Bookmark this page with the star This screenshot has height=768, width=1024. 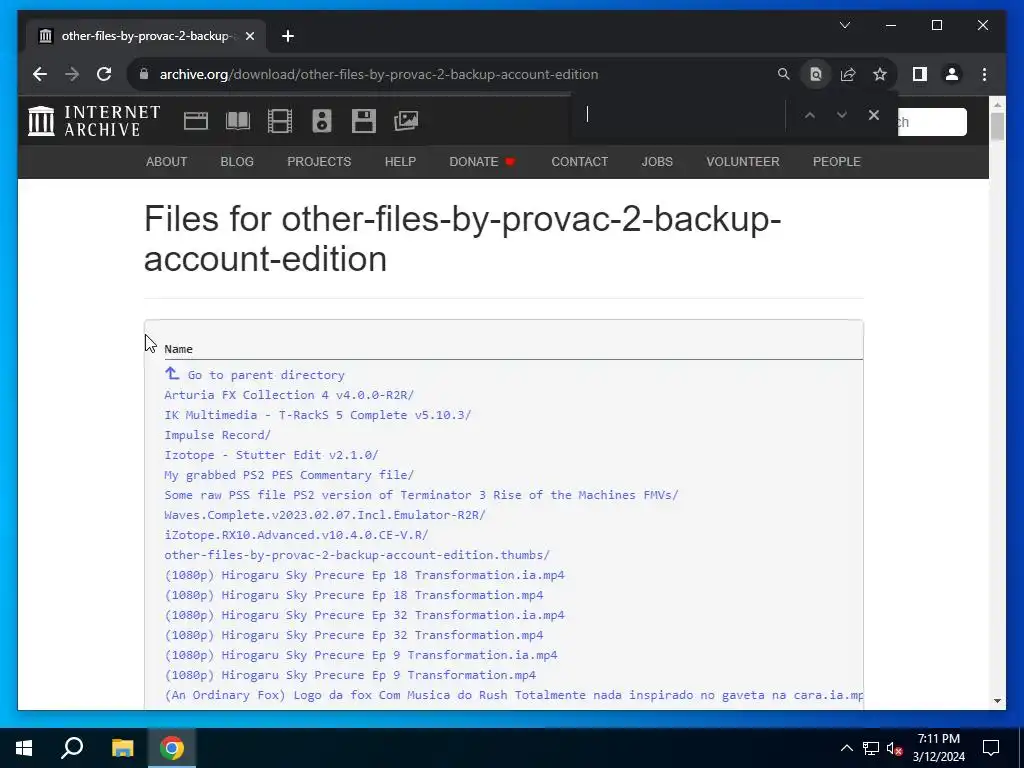pyautogui.click(x=880, y=74)
